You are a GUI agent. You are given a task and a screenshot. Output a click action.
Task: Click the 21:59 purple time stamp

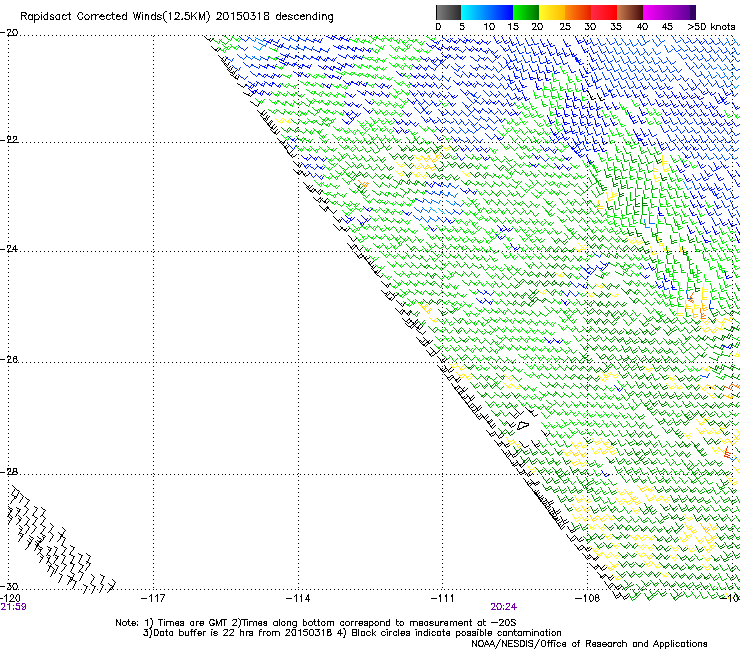[13, 607]
